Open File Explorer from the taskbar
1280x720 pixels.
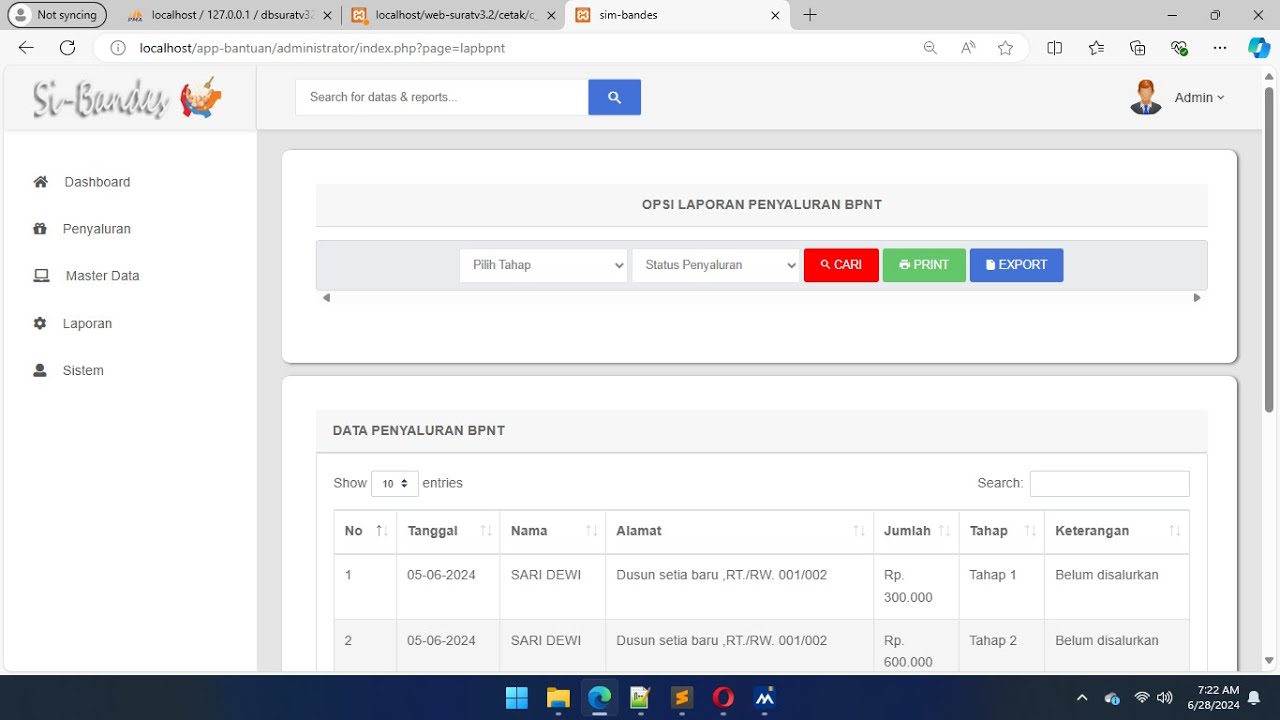558,698
